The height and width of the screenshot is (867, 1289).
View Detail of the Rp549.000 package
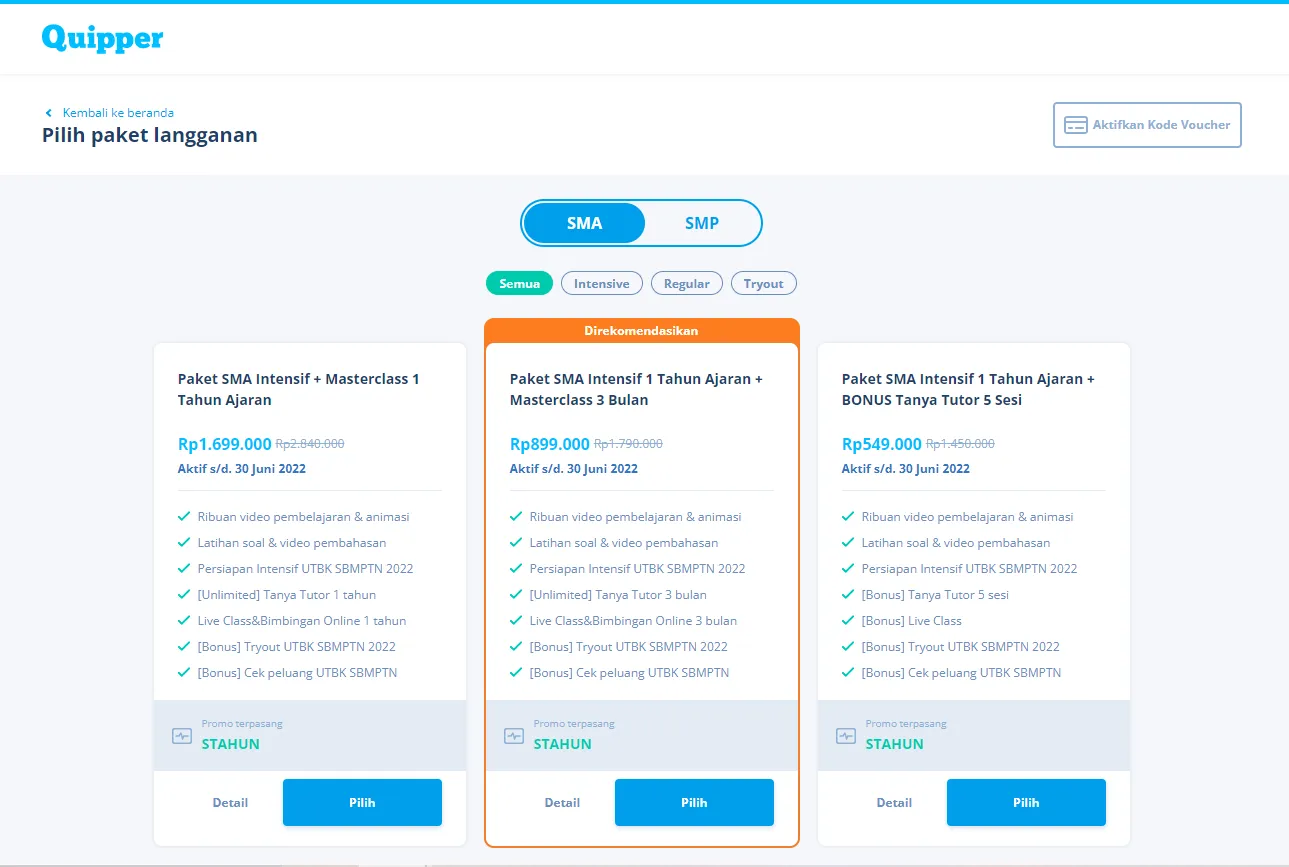[x=894, y=802]
